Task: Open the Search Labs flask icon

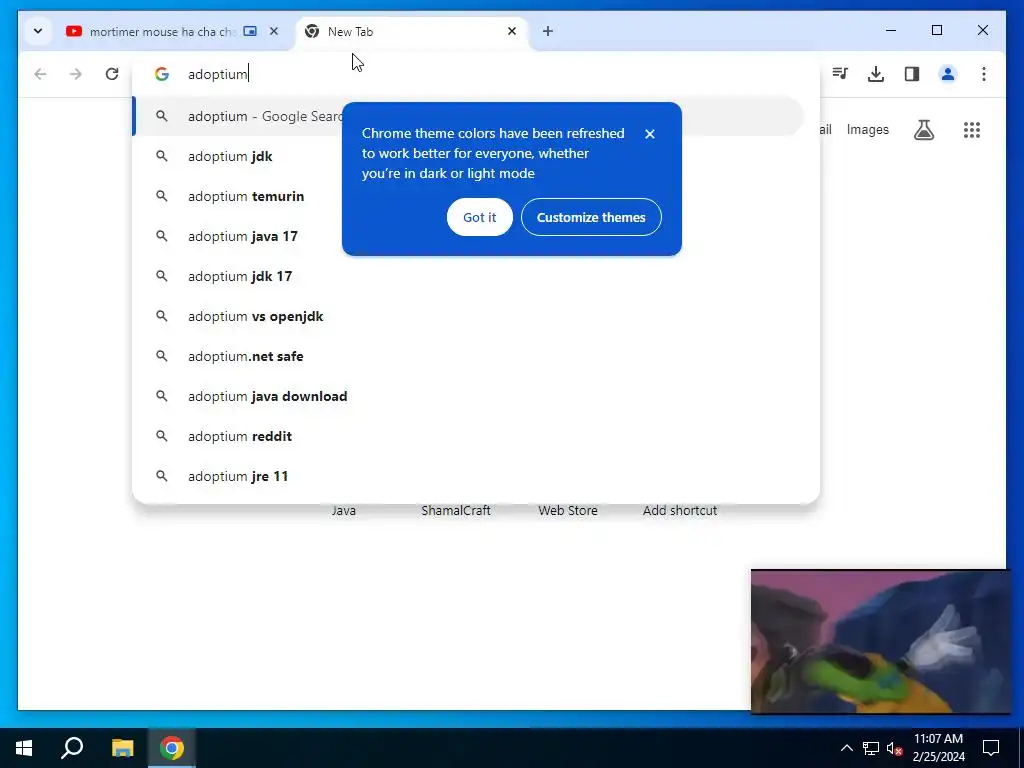Action: point(923,130)
